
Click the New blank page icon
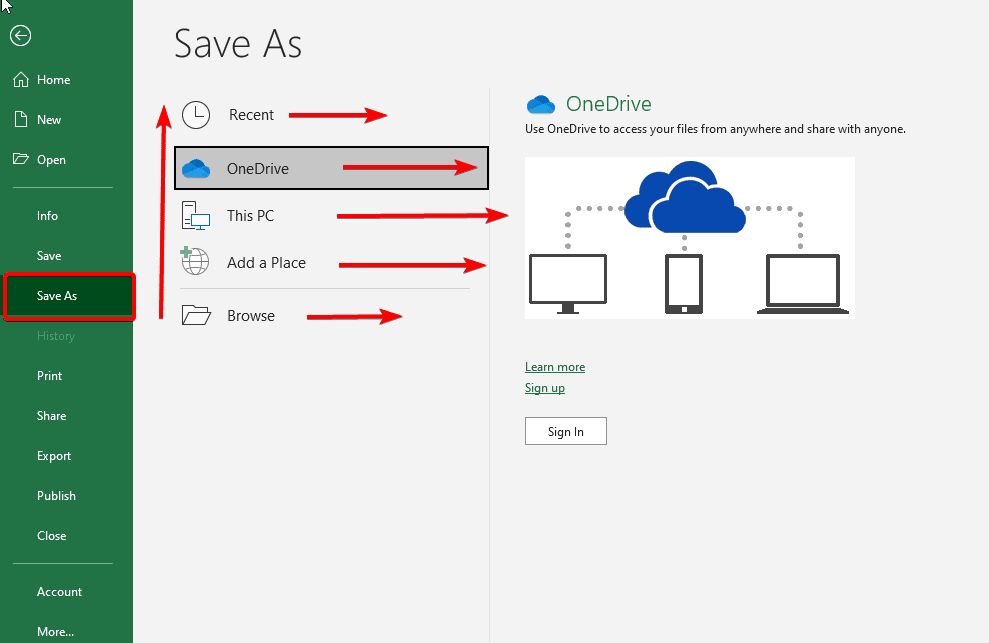tap(21, 119)
